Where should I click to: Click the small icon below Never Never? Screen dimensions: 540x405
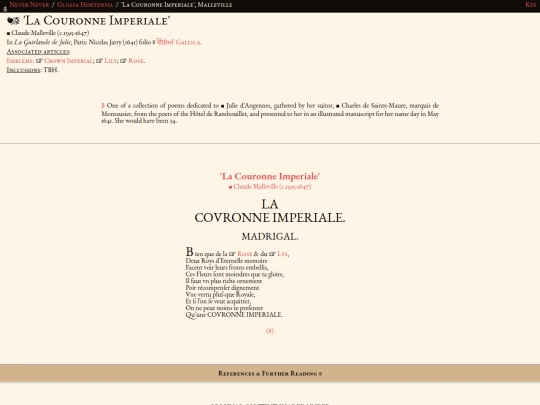click(5, 10)
